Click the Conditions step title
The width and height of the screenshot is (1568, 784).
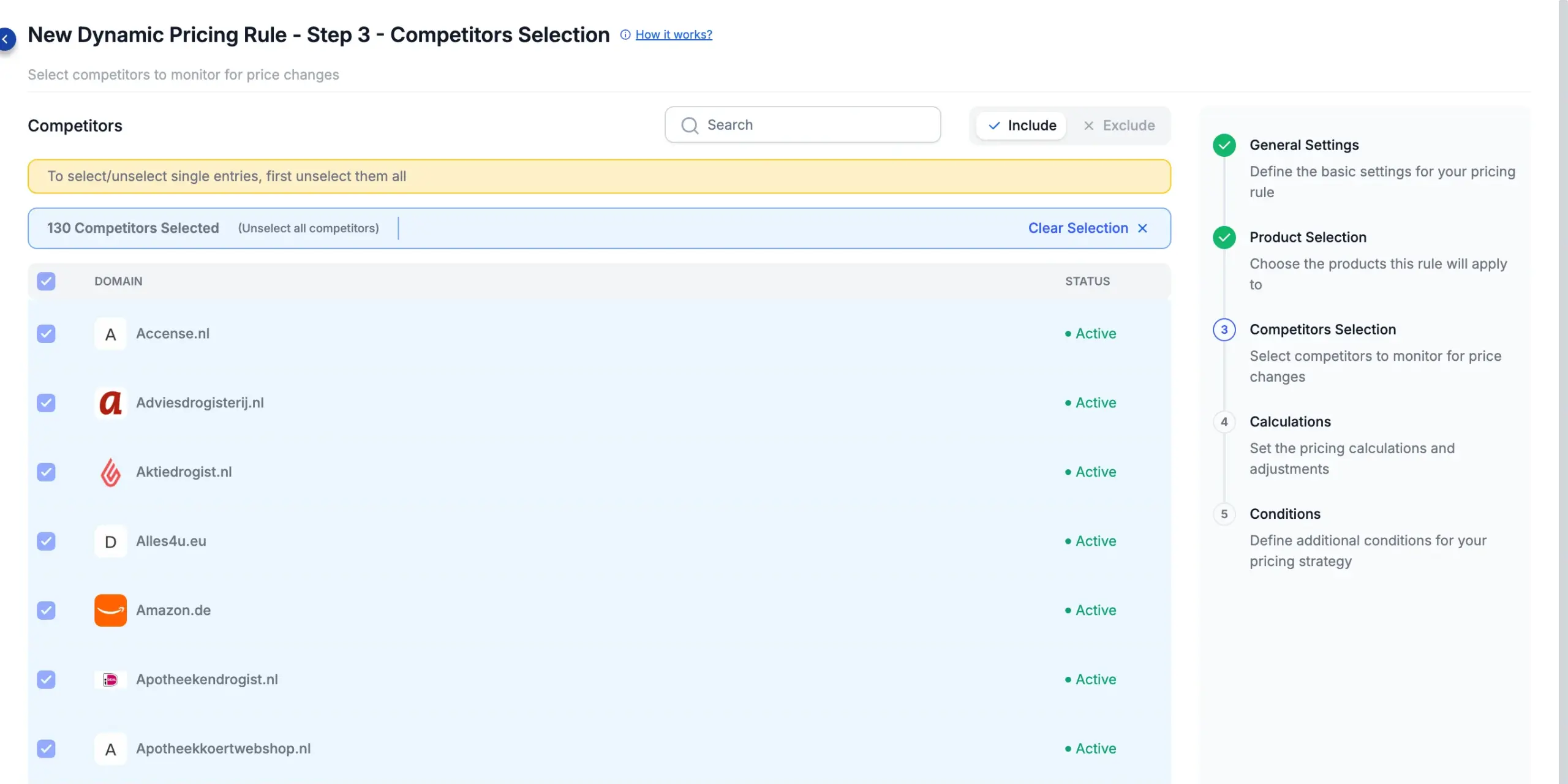[x=1285, y=514]
